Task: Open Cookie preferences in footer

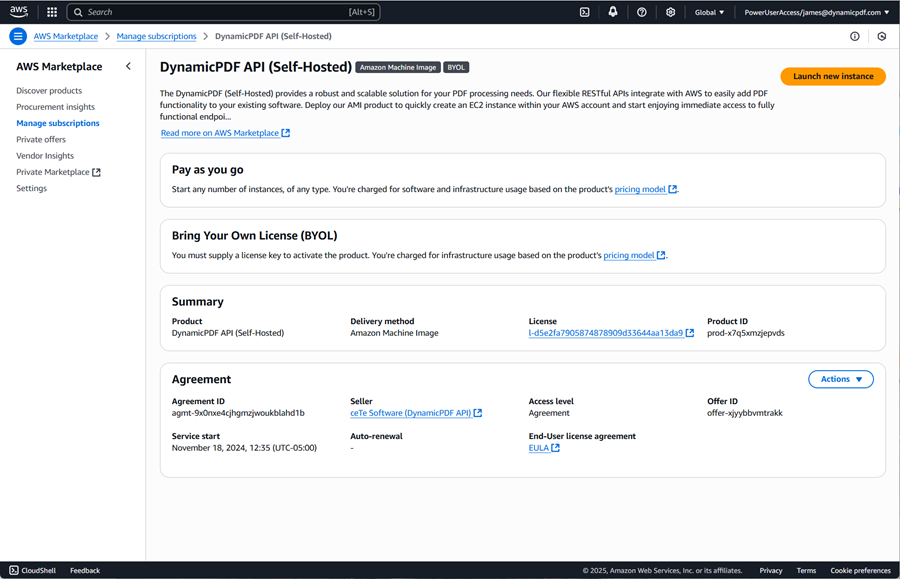Action: [860, 570]
